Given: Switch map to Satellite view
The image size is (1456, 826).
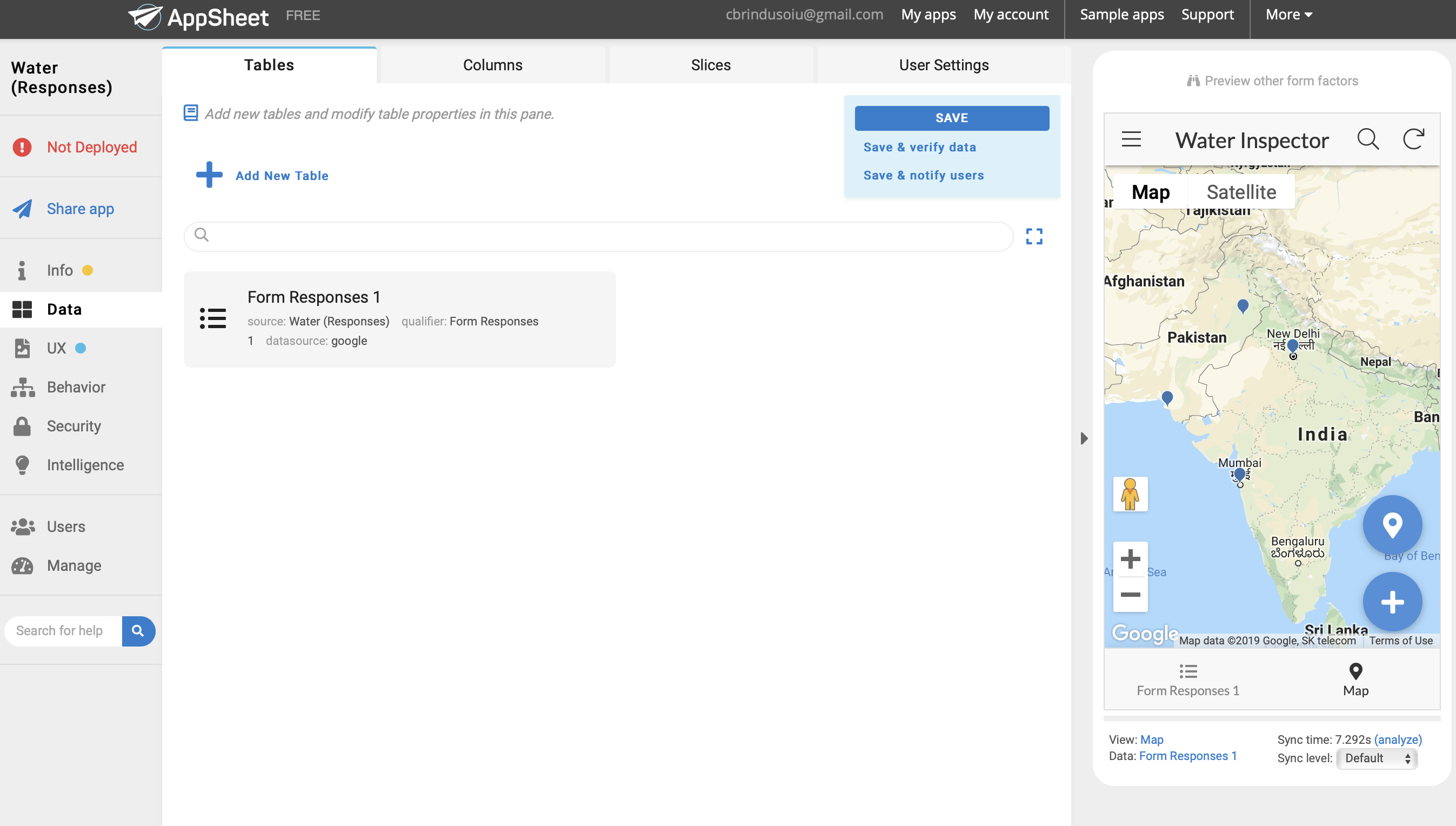Looking at the screenshot, I should click(1241, 192).
